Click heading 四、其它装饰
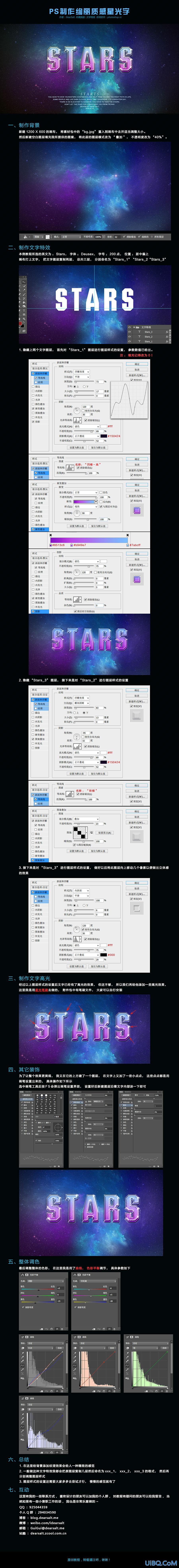The width and height of the screenshot is (179, 1568). point(24,1070)
